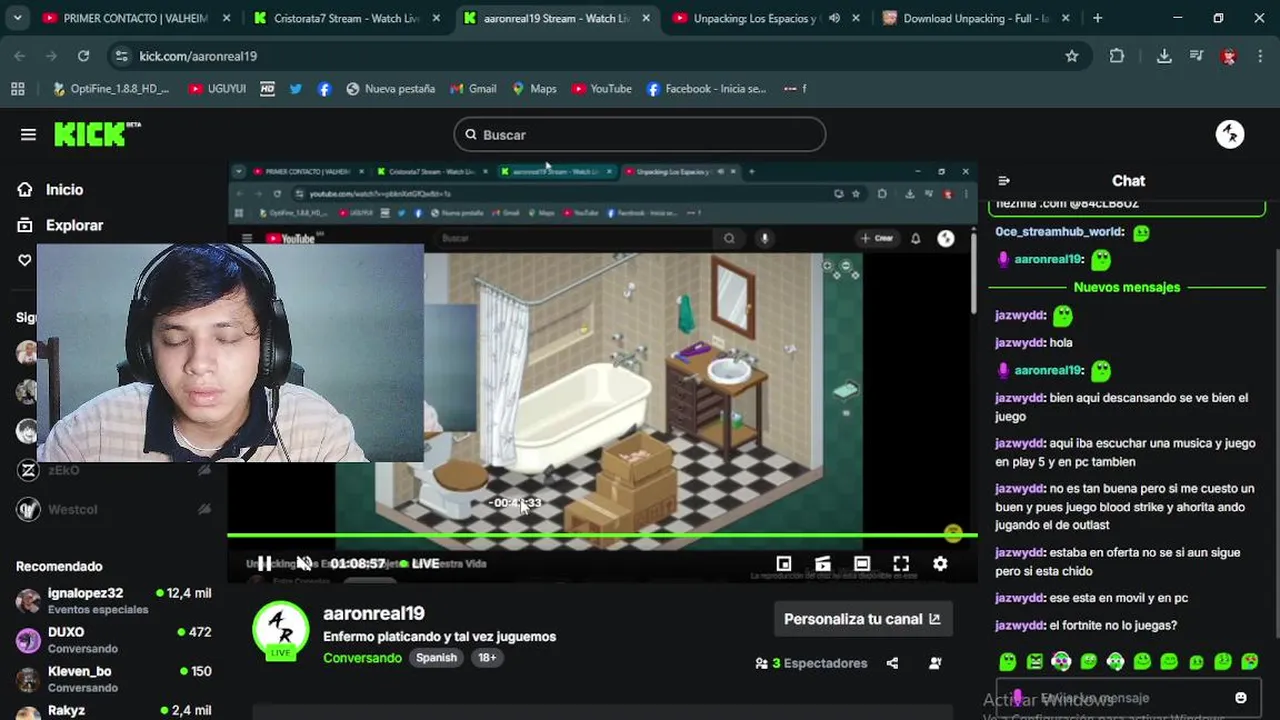
Task: Open aaronreal19 channel avatar
Action: [x=280, y=629]
